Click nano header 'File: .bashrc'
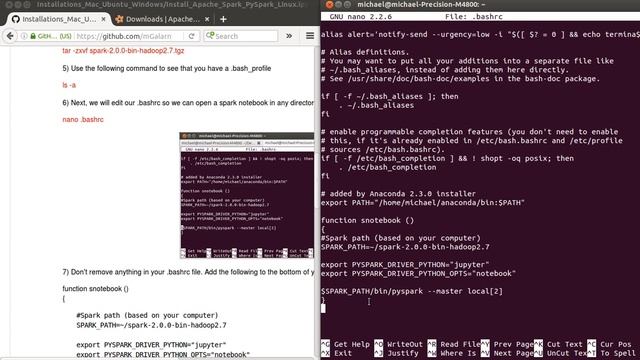This screenshot has height=360, width=640. tap(473, 17)
